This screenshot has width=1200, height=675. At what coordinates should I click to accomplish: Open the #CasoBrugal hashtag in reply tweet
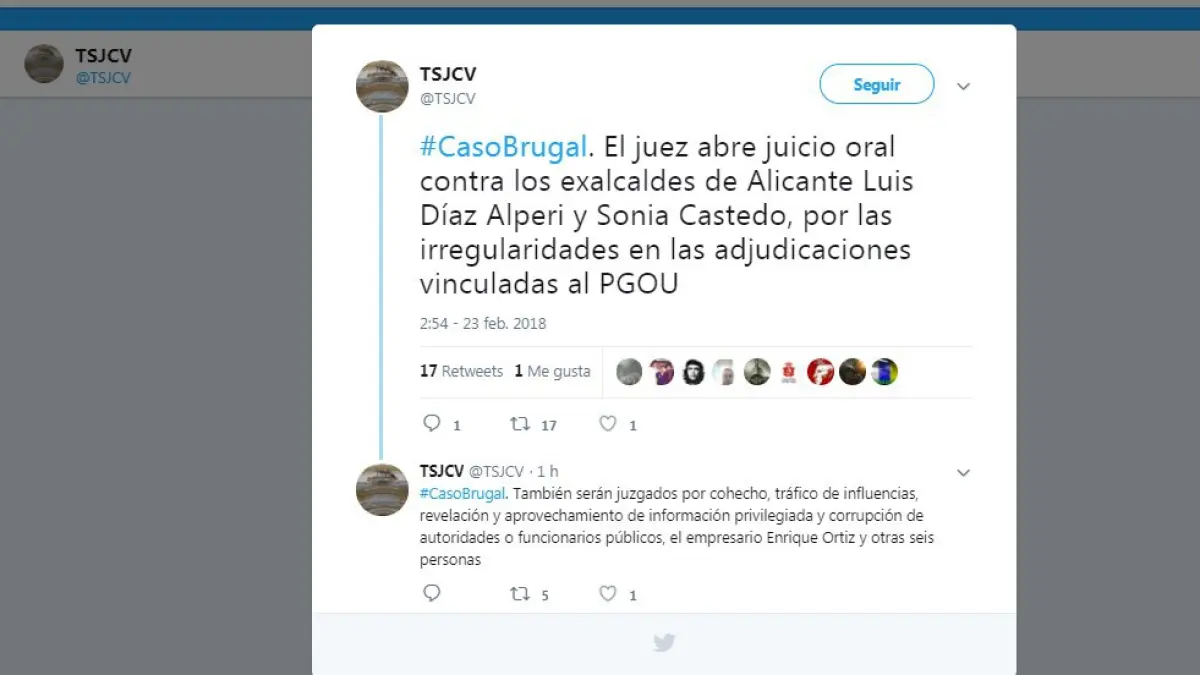click(x=464, y=494)
